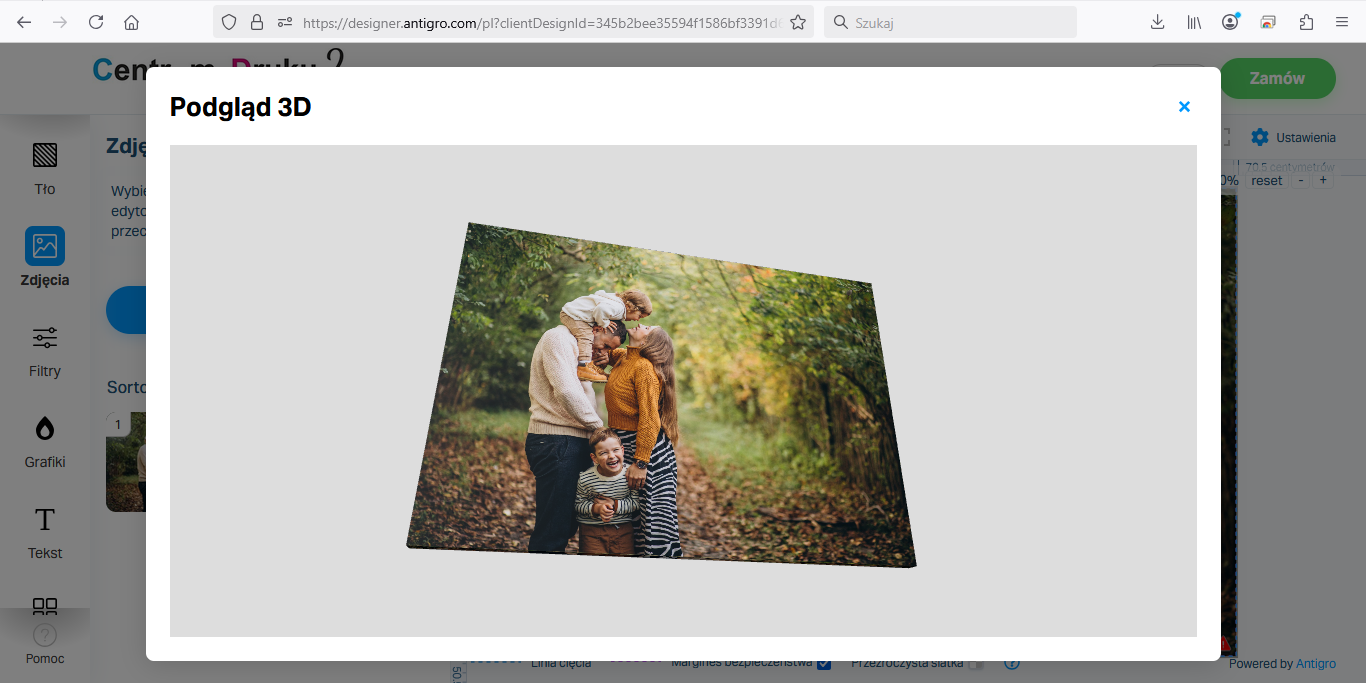Open the Tło background tool

(x=45, y=167)
